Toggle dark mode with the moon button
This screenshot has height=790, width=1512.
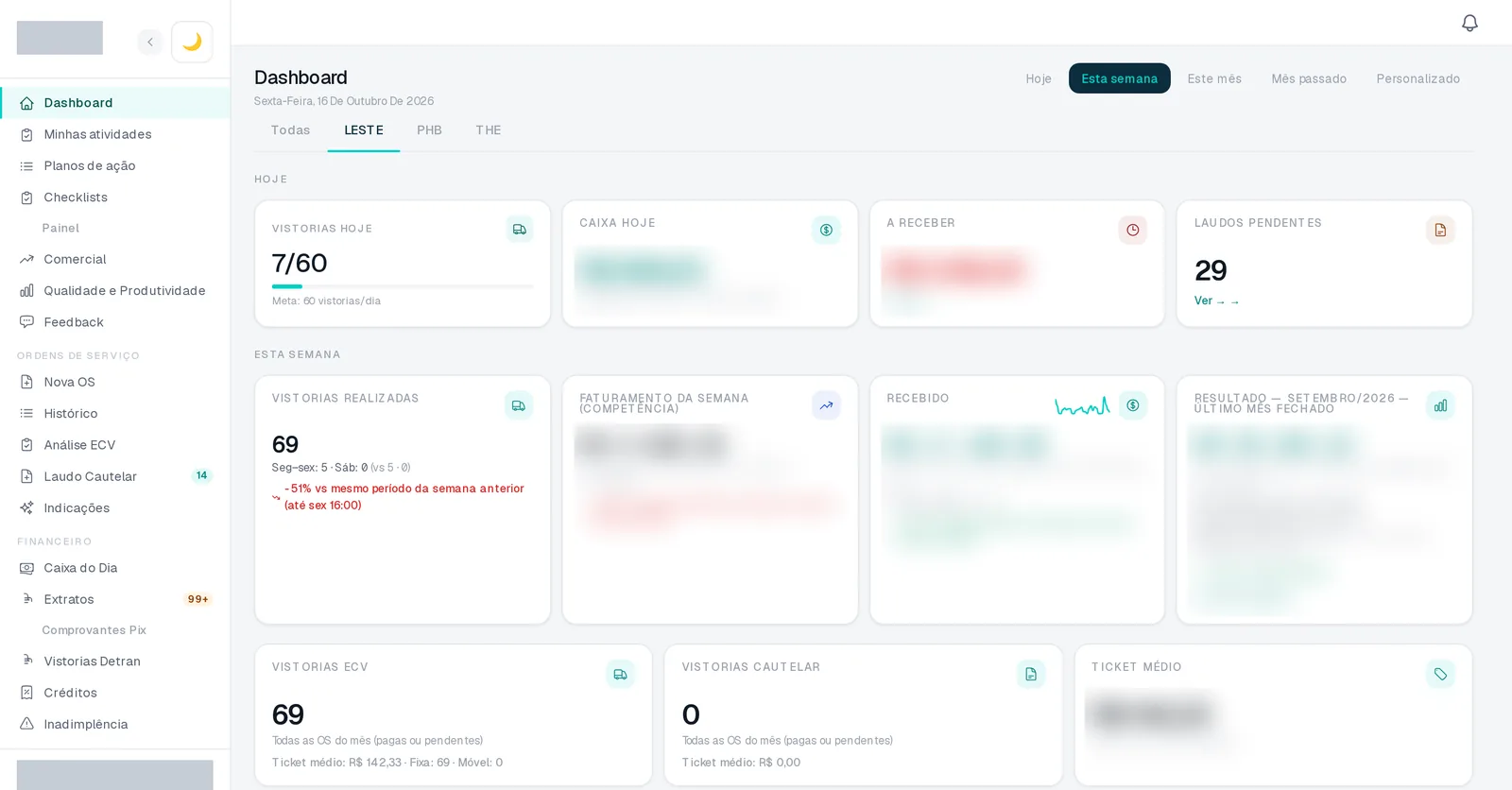point(192,42)
